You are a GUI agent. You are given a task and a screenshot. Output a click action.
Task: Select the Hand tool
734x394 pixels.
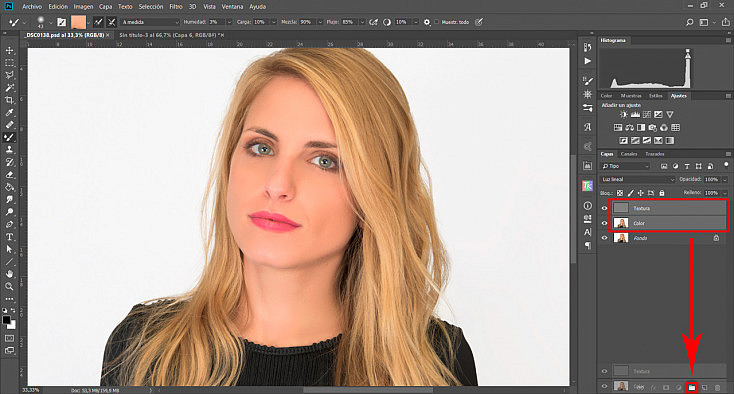pyautogui.click(x=9, y=274)
